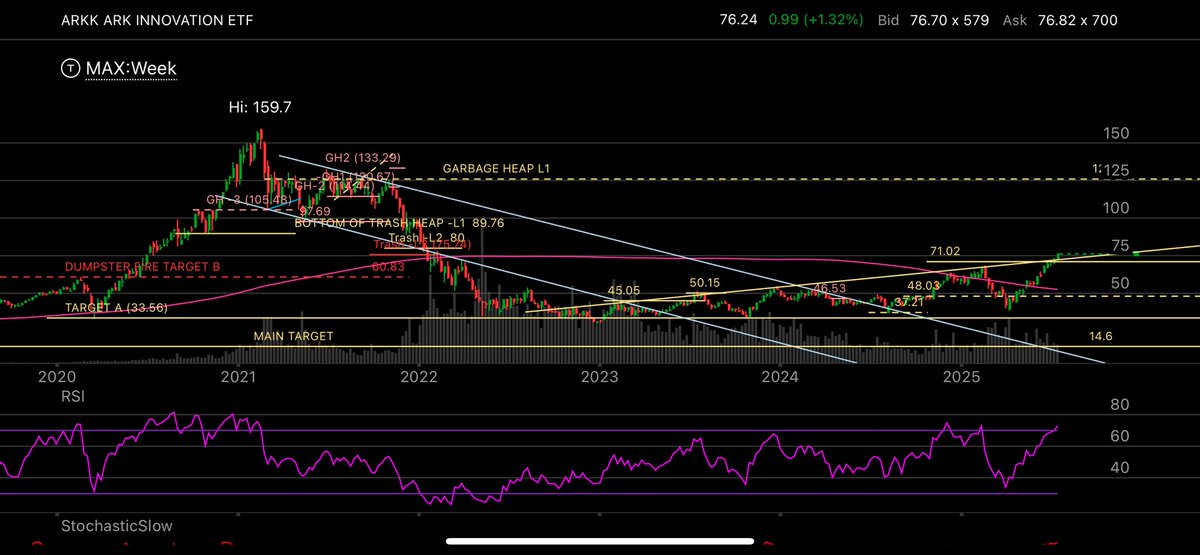The image size is (1200, 555).
Task: Tap the 48.03 price level label
Action: [924, 285]
